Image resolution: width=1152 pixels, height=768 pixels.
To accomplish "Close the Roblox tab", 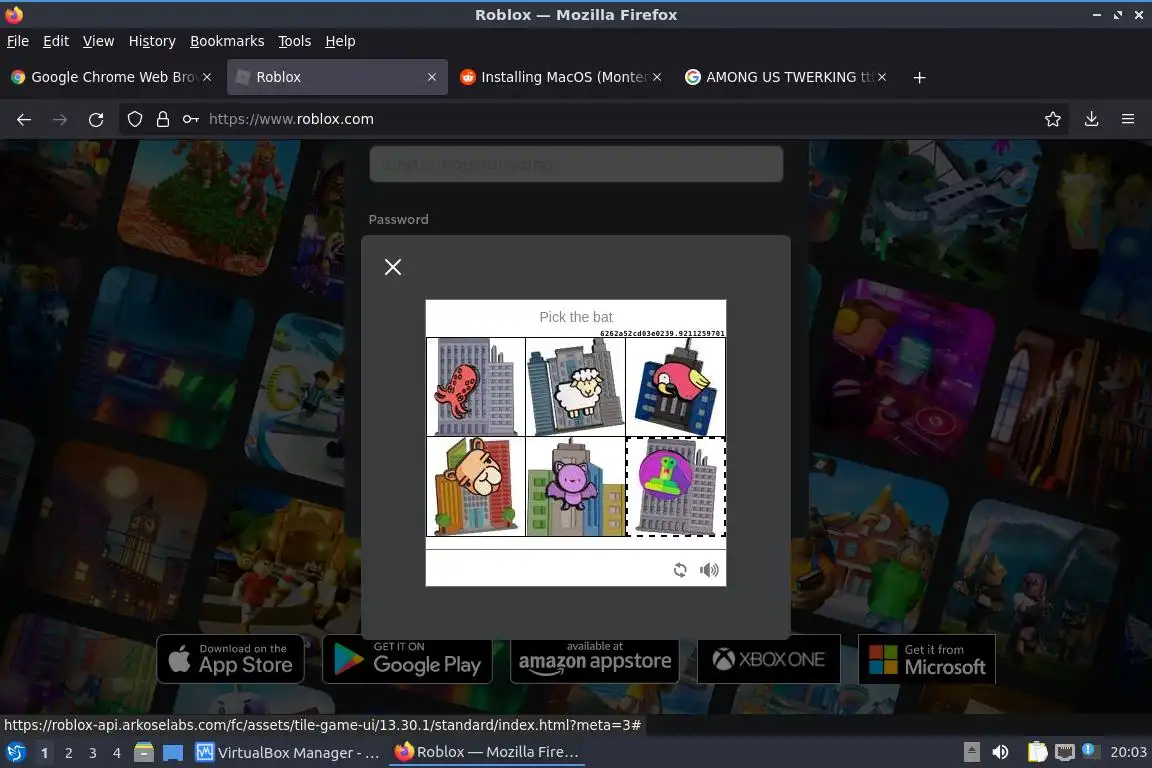I will click(432, 77).
